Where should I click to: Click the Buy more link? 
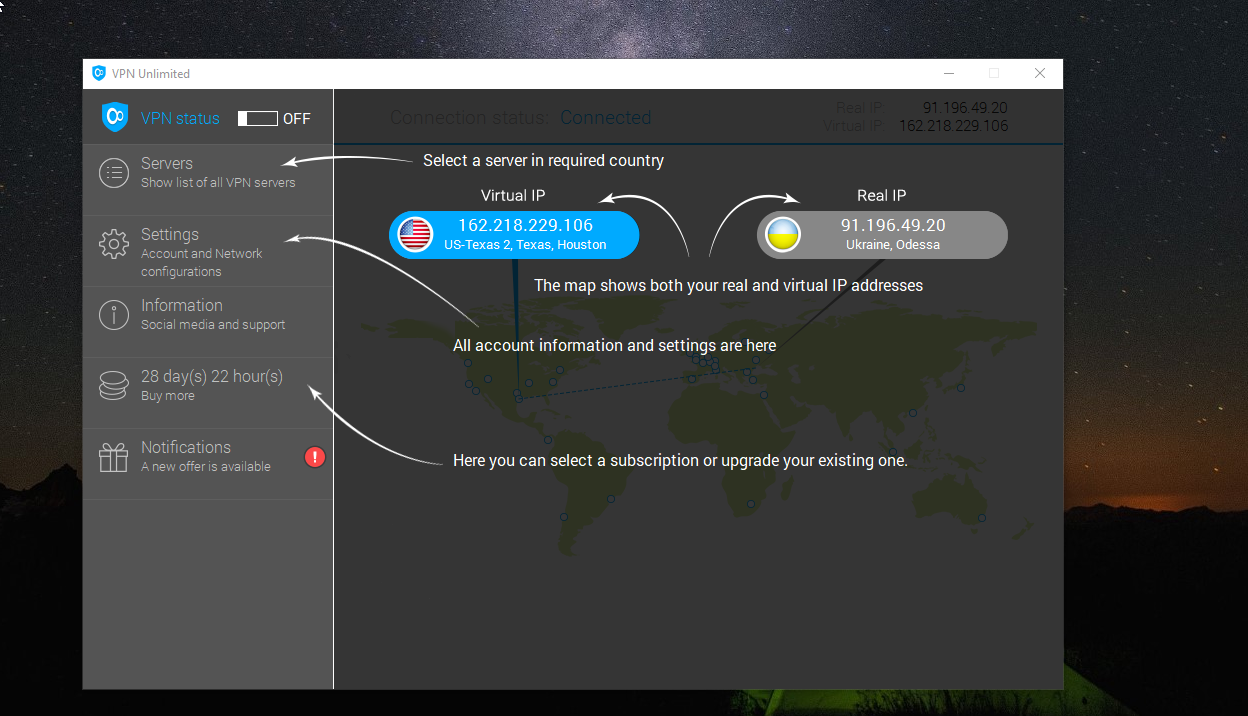[x=168, y=396]
